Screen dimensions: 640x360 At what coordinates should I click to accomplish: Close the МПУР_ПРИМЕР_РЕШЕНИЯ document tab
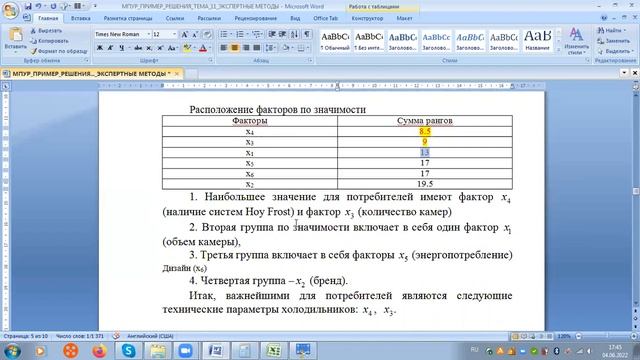[x=177, y=74]
